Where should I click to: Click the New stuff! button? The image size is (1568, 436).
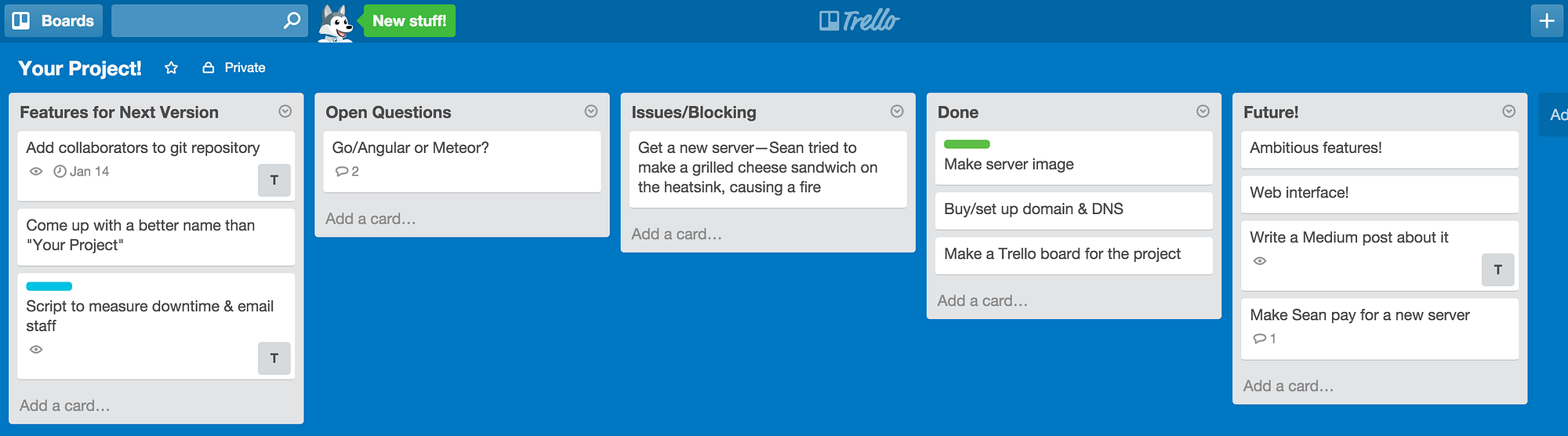(409, 21)
